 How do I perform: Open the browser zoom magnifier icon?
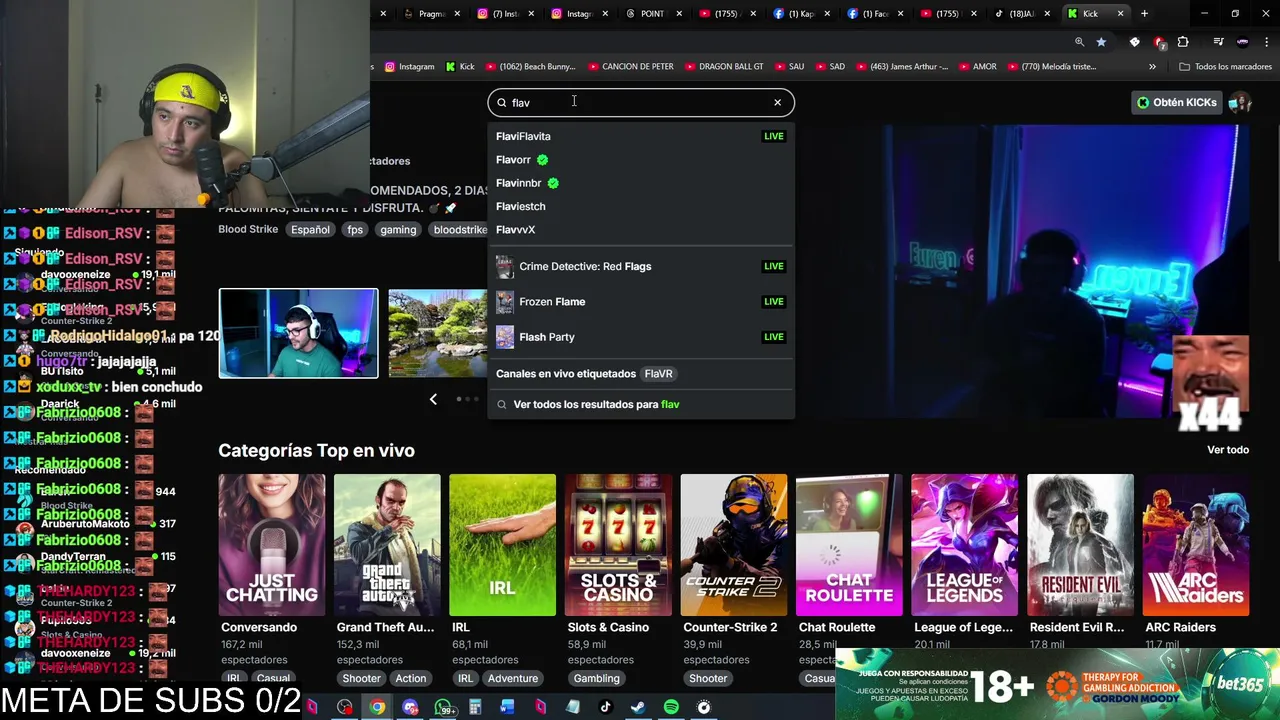click(1079, 42)
